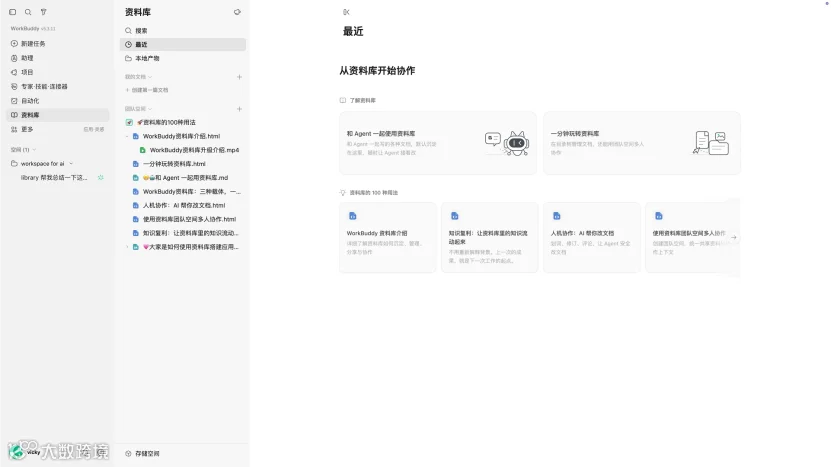This screenshot has width=832, height=467.
Task: Collapse the 空间 (1) section
Action: [x=34, y=150]
